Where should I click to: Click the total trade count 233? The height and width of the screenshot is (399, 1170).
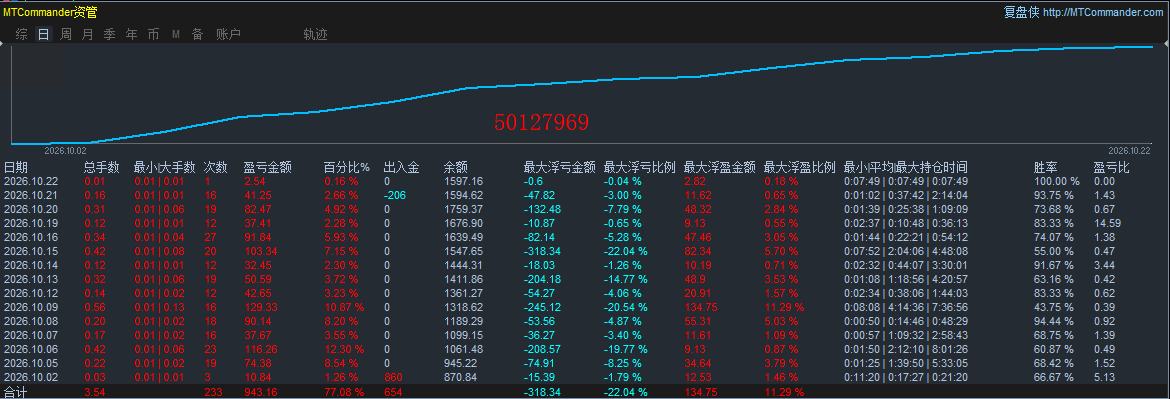pos(213,392)
